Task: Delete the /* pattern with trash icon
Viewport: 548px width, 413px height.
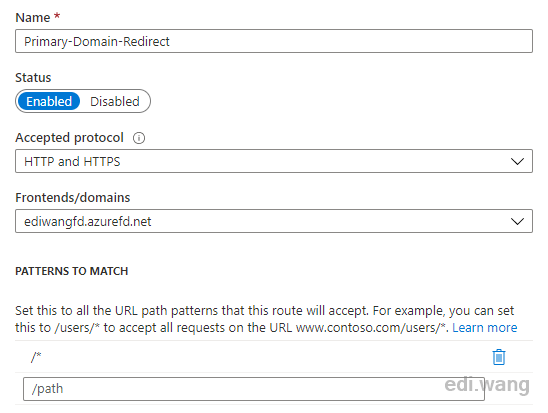Action: [499, 357]
